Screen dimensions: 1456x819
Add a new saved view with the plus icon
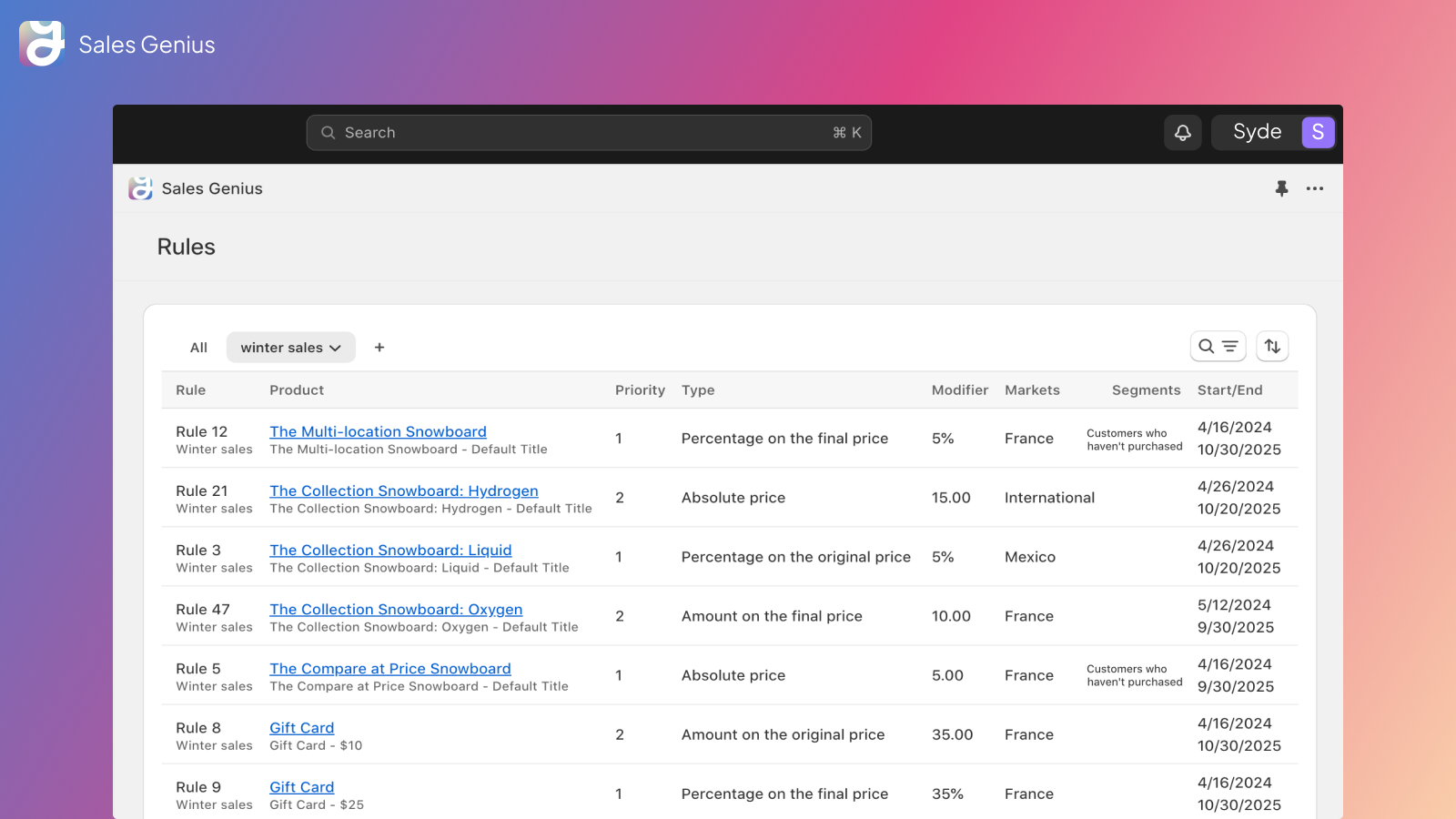click(x=379, y=347)
